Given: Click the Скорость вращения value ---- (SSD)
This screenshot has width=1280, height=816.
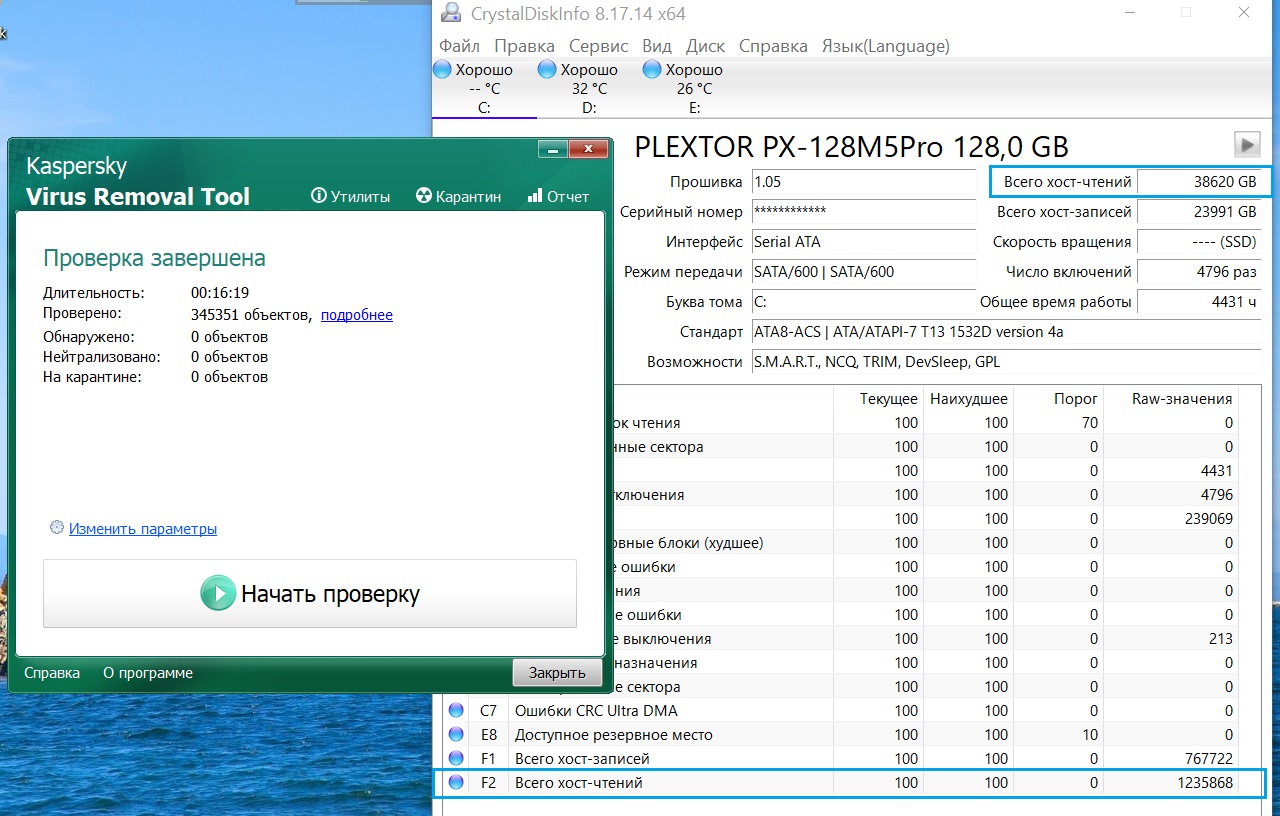Looking at the screenshot, I should [x=1200, y=242].
